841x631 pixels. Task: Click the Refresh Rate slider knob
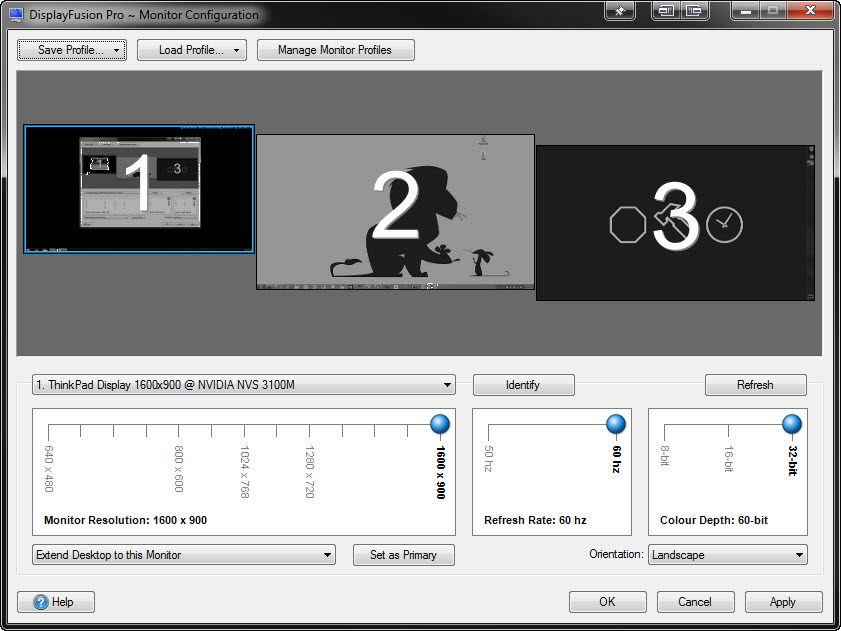click(x=616, y=425)
